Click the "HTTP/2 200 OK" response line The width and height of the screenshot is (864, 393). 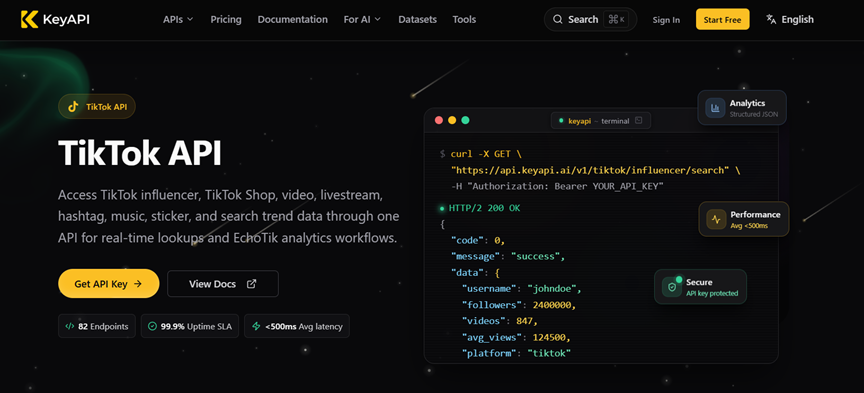coord(480,208)
